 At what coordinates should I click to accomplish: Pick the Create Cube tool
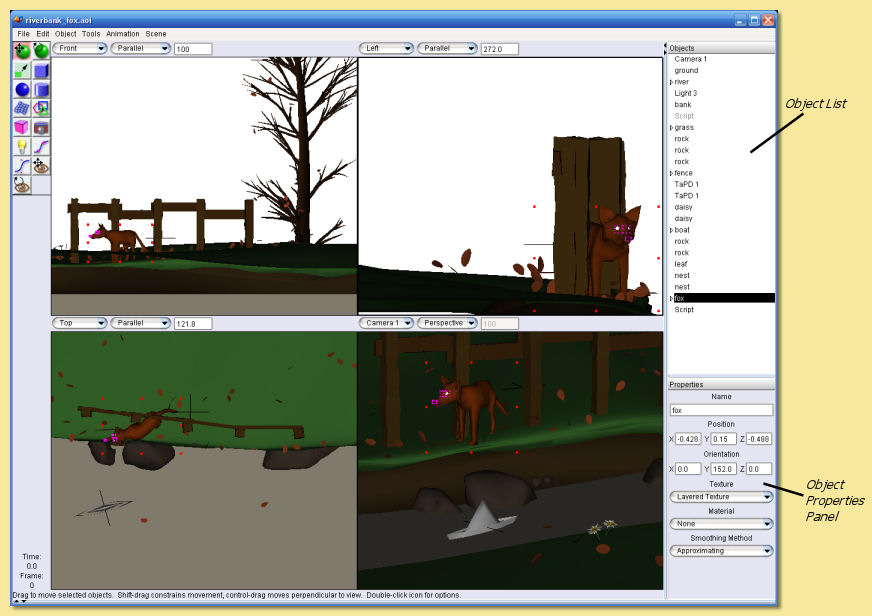point(41,70)
